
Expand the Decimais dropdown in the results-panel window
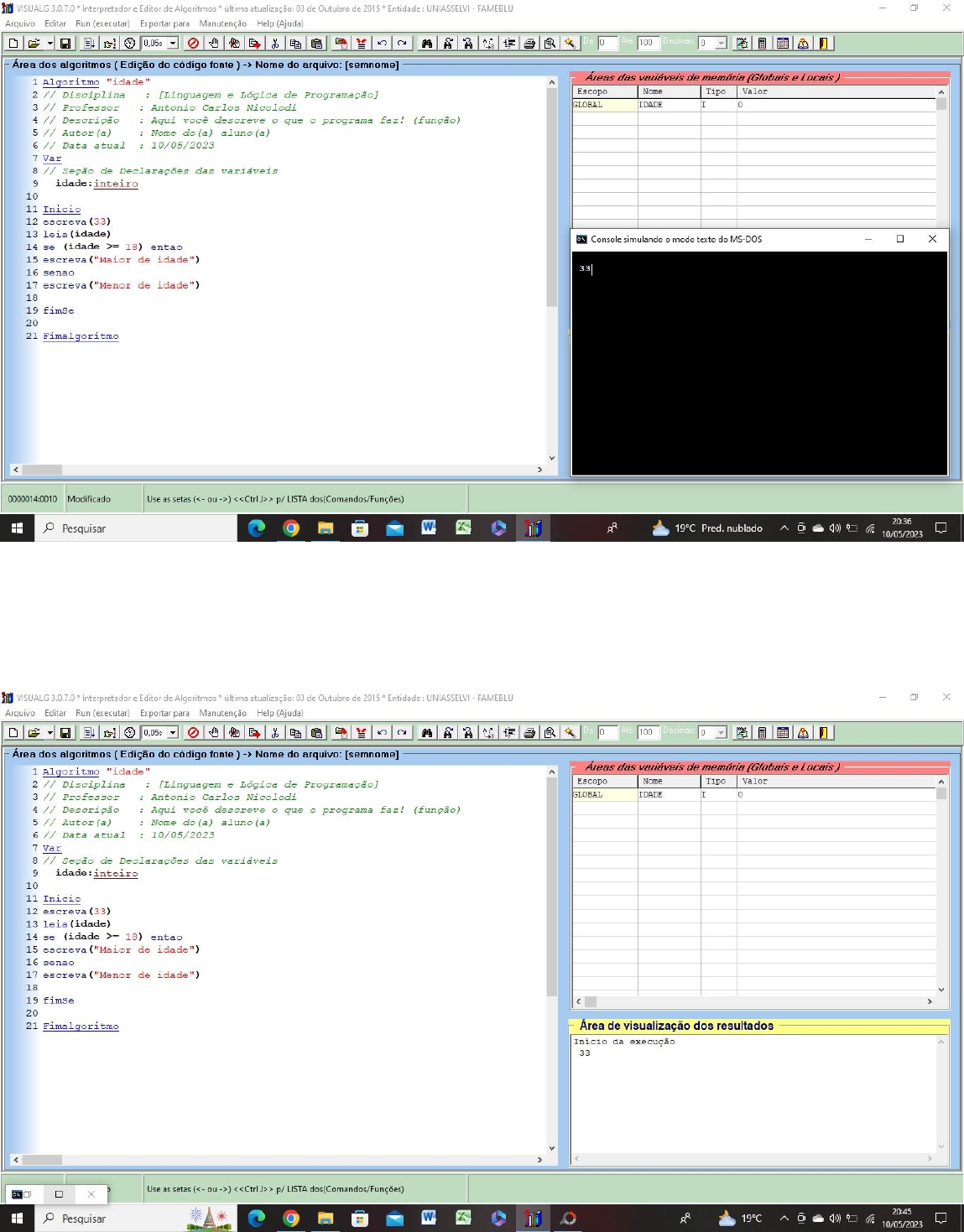pos(721,732)
